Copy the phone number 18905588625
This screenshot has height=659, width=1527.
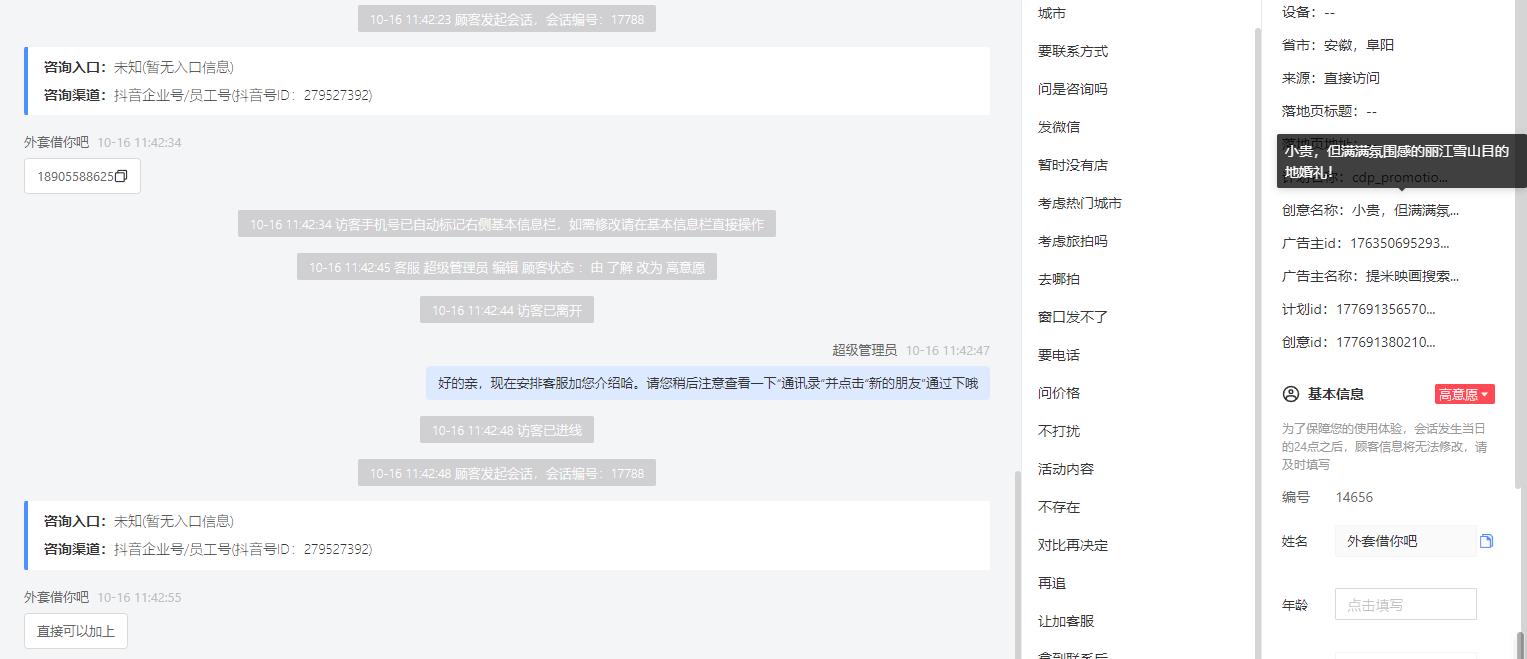121,176
